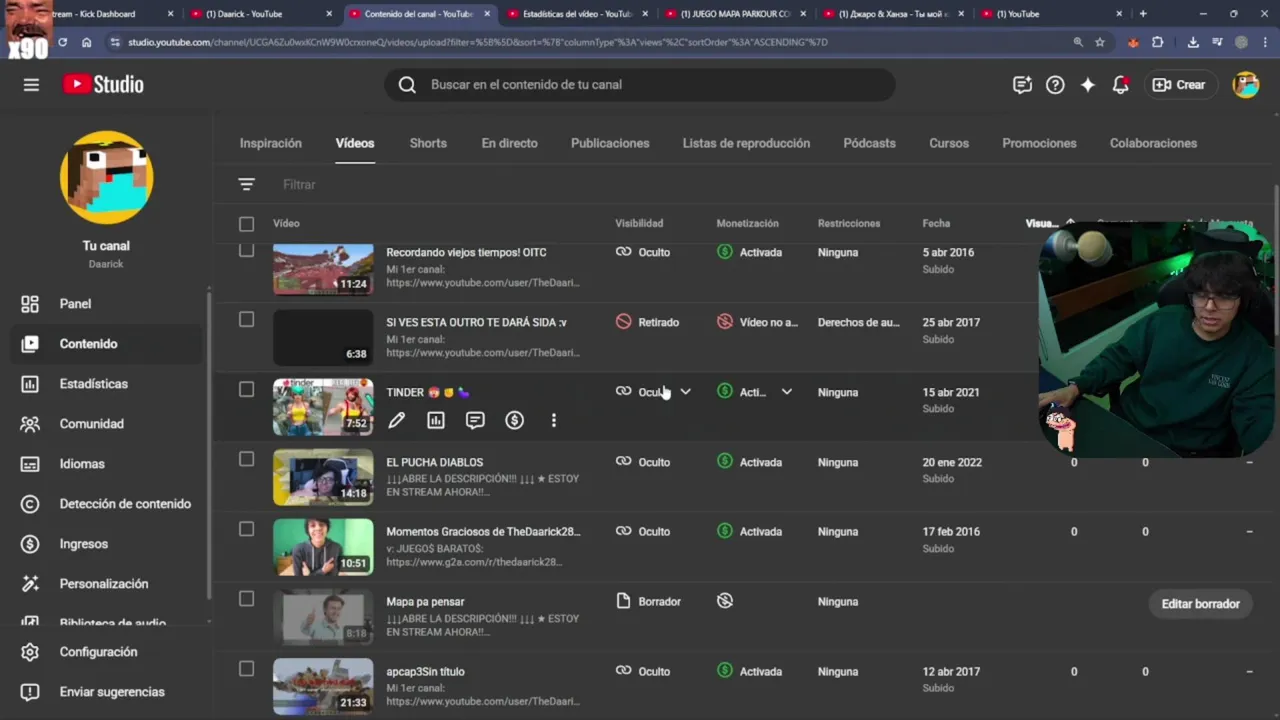Click the sparkle Ask Studio icon
The width and height of the screenshot is (1280, 720).
1088,85
